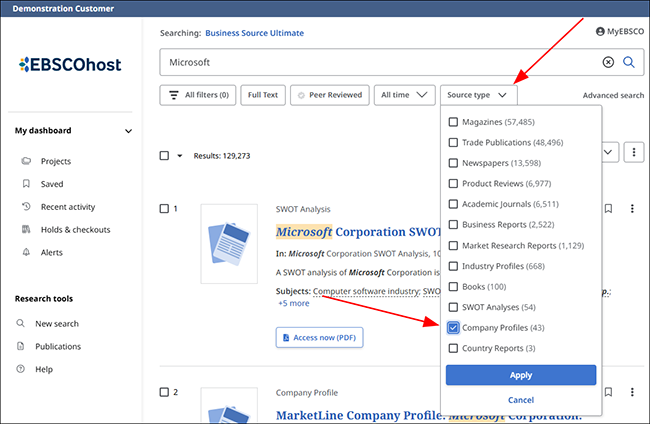Select all results checkbox
The image size is (650, 424).
(165, 156)
